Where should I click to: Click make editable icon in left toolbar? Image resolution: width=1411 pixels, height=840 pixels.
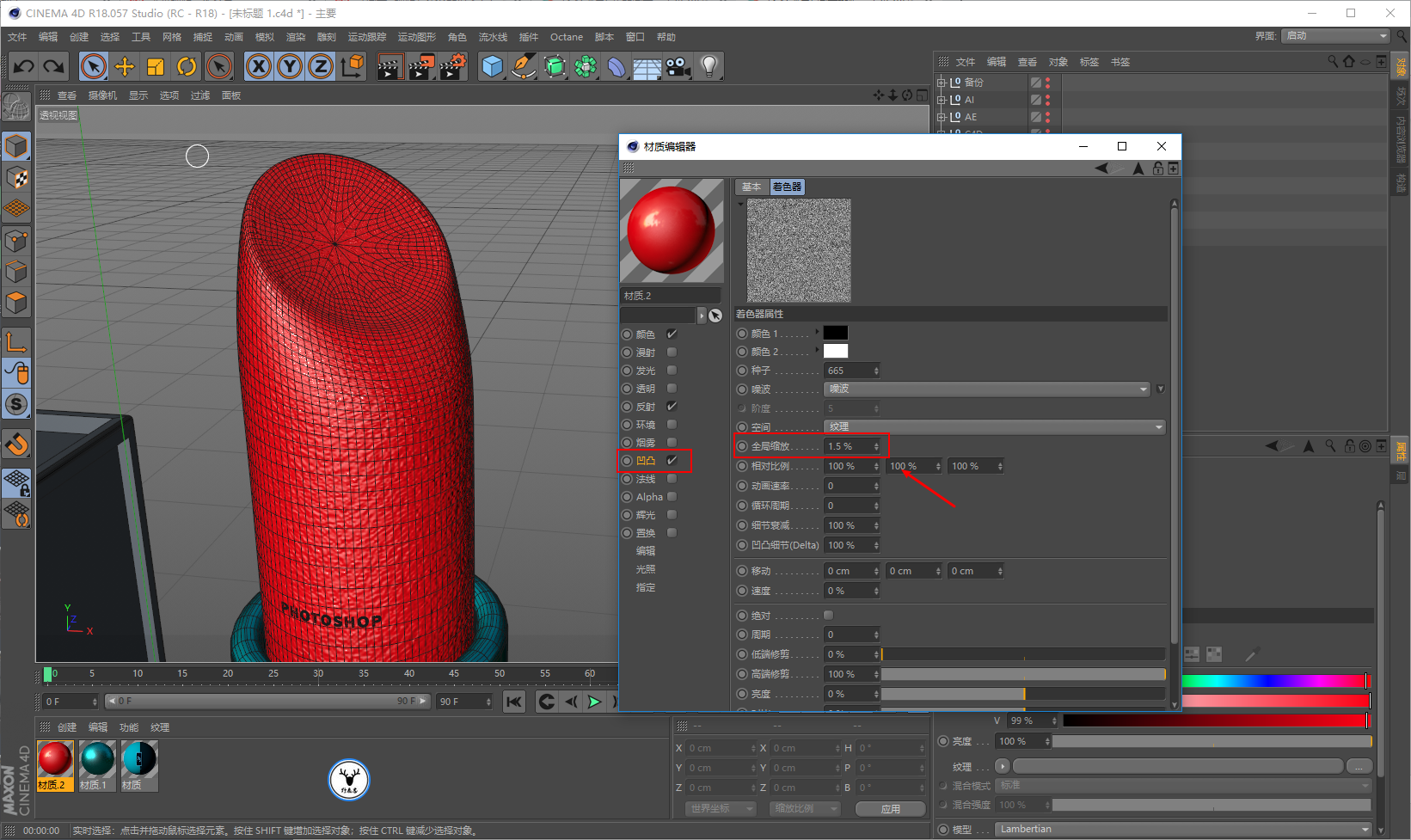[16, 107]
